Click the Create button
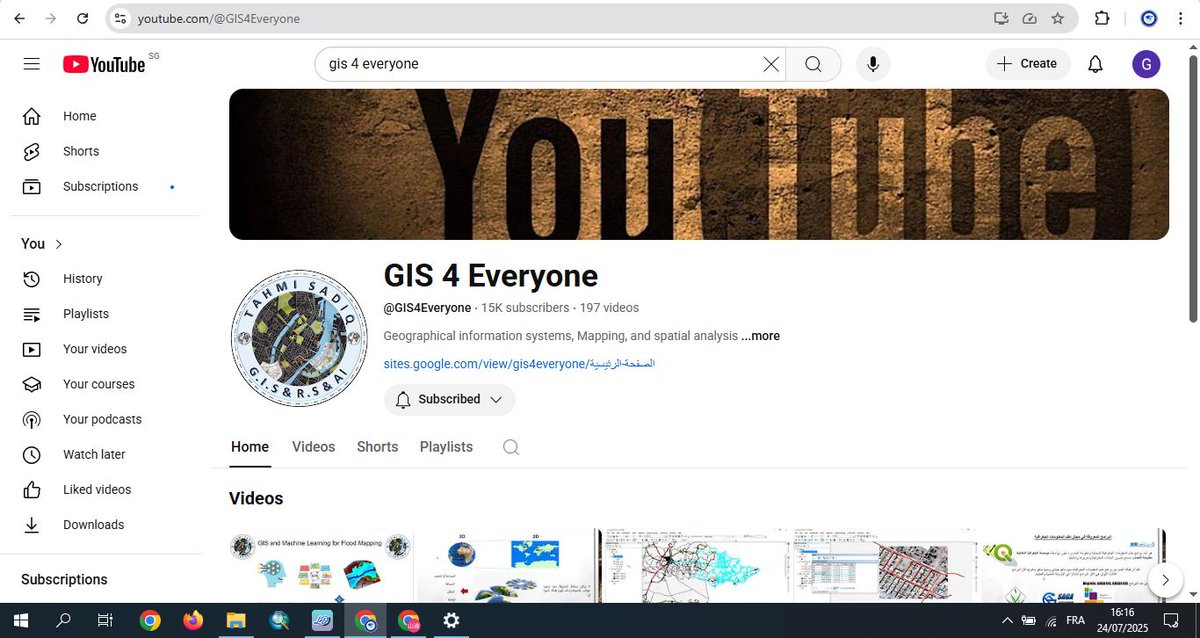This screenshot has width=1200, height=638. point(1028,64)
